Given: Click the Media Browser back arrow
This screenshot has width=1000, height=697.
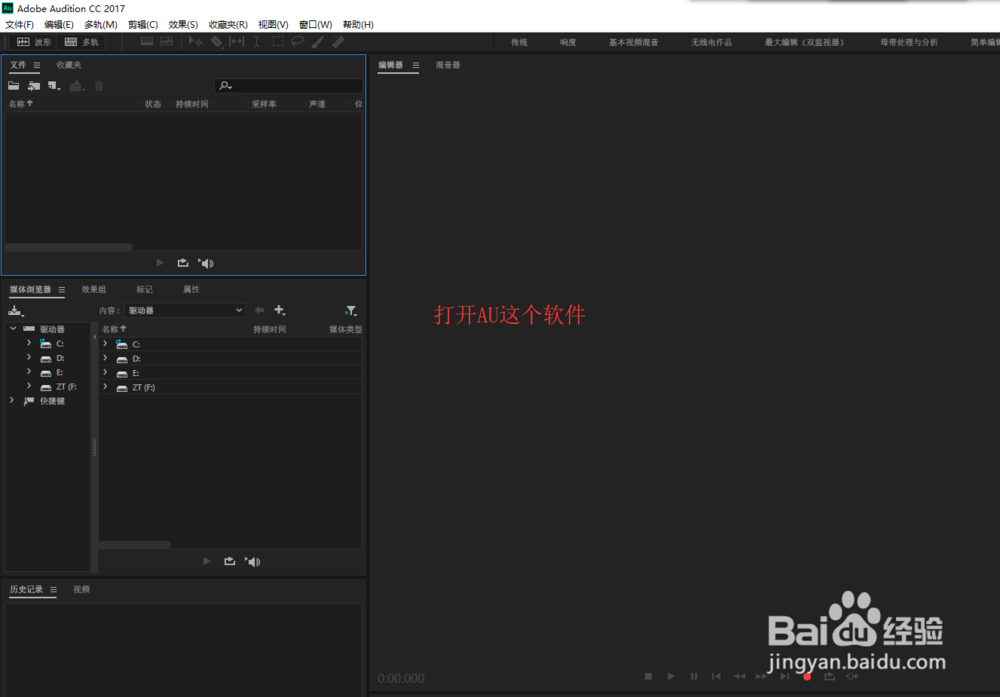Looking at the screenshot, I should tap(259, 310).
